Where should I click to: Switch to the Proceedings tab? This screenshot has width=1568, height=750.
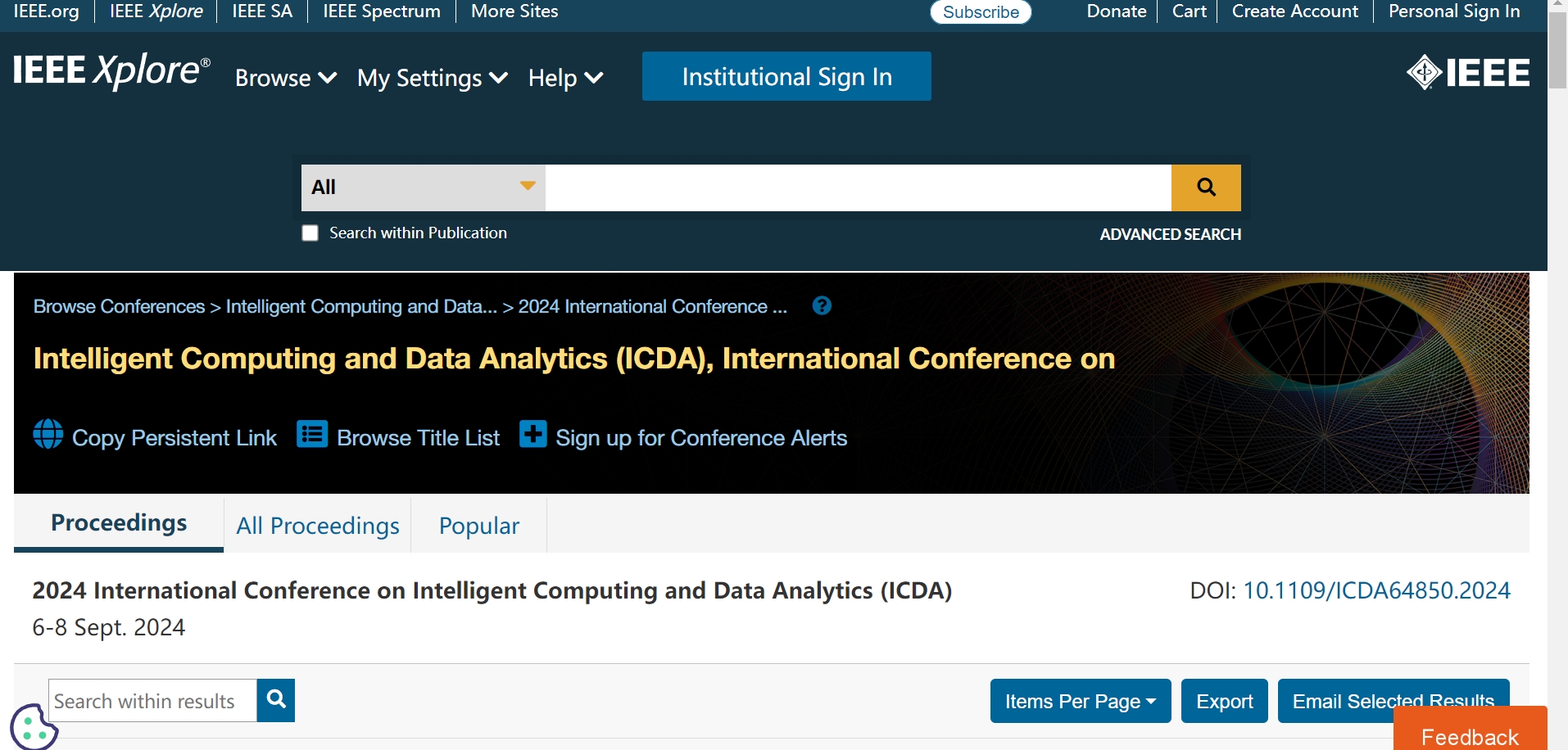click(119, 523)
